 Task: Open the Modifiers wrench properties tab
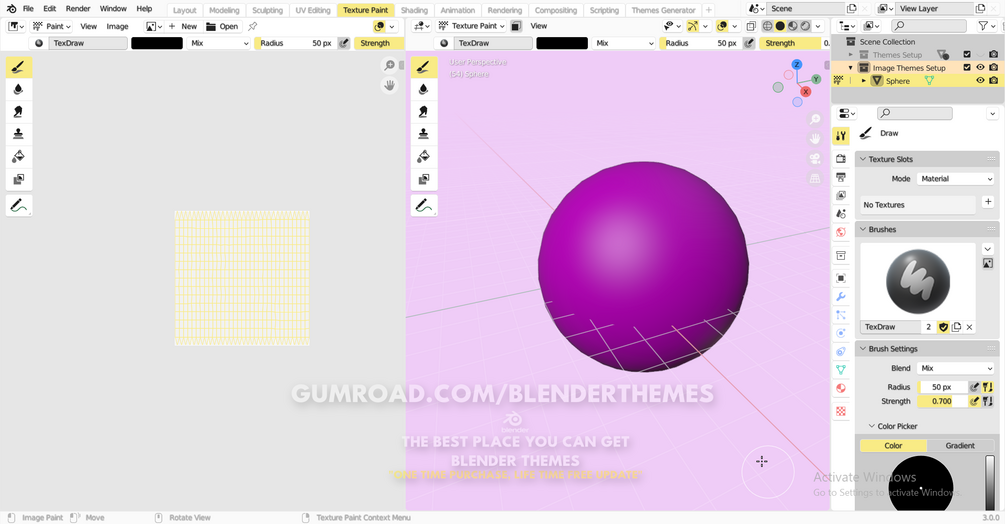click(x=841, y=297)
